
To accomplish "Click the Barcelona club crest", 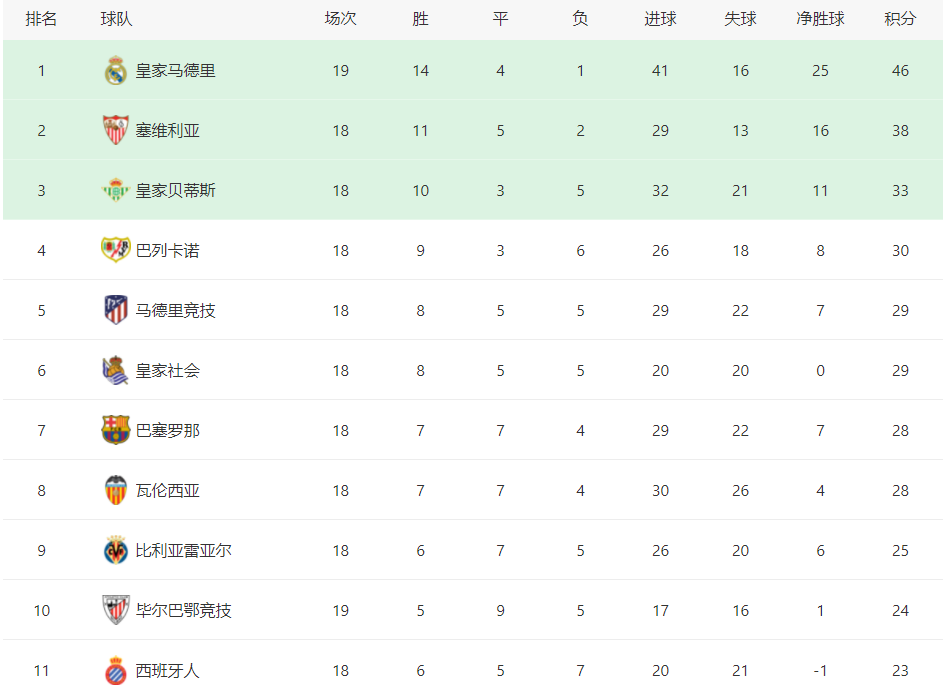I will pos(115,430).
